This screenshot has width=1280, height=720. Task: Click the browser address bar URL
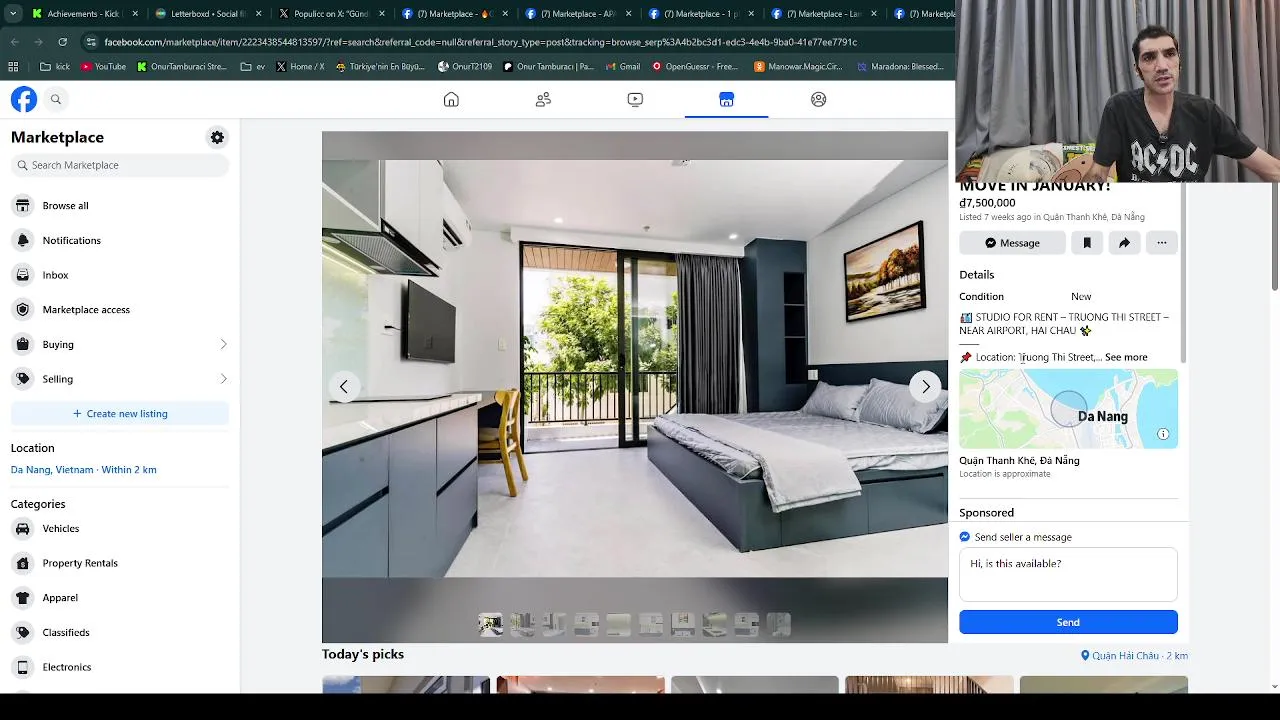[x=480, y=42]
